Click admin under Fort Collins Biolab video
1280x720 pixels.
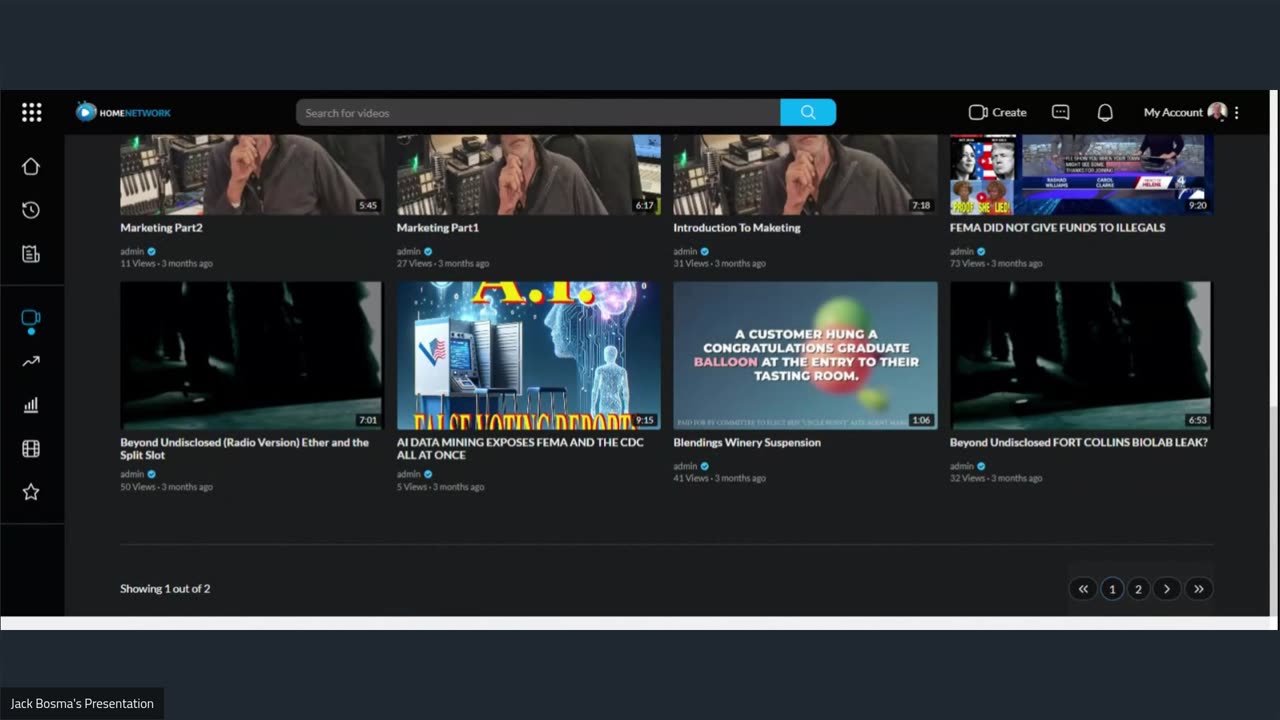tap(961, 466)
